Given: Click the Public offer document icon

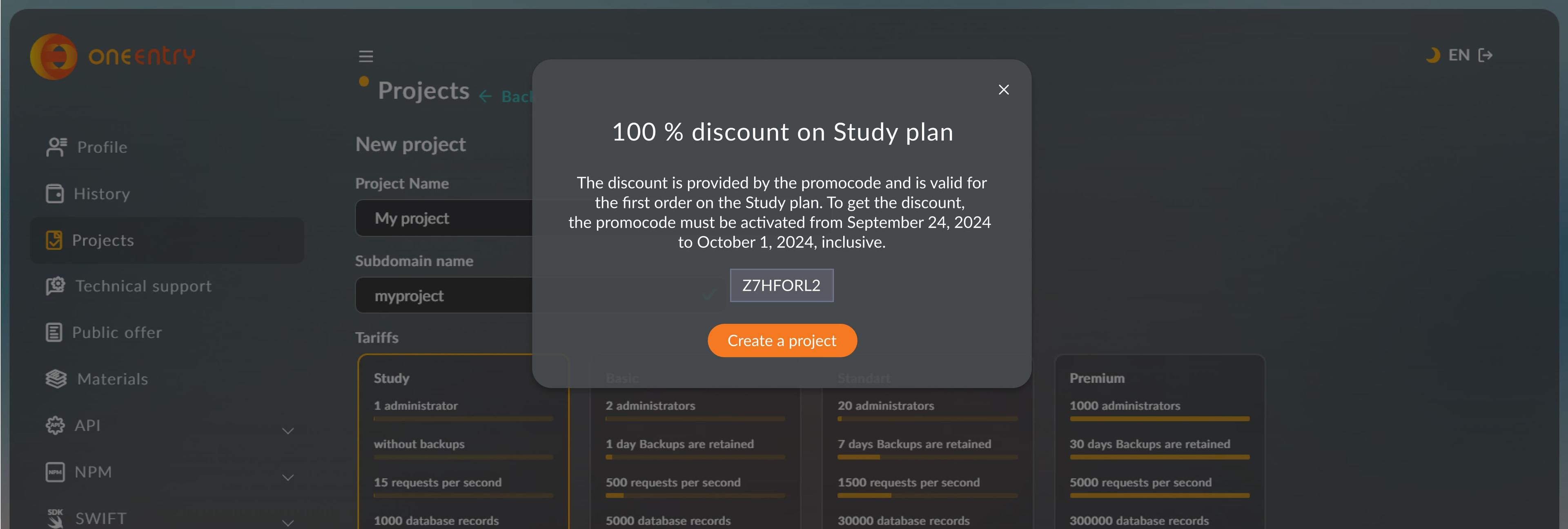Looking at the screenshot, I should pyautogui.click(x=54, y=332).
